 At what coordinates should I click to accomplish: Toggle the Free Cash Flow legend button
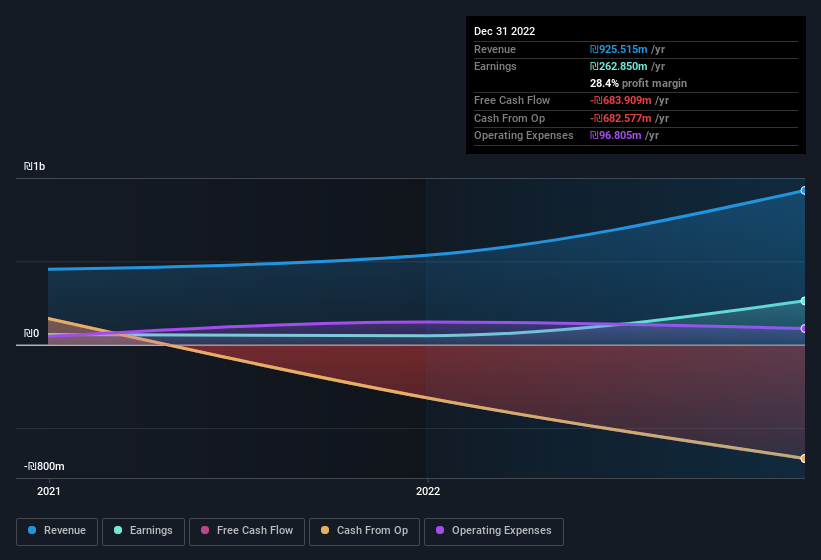[x=247, y=531]
